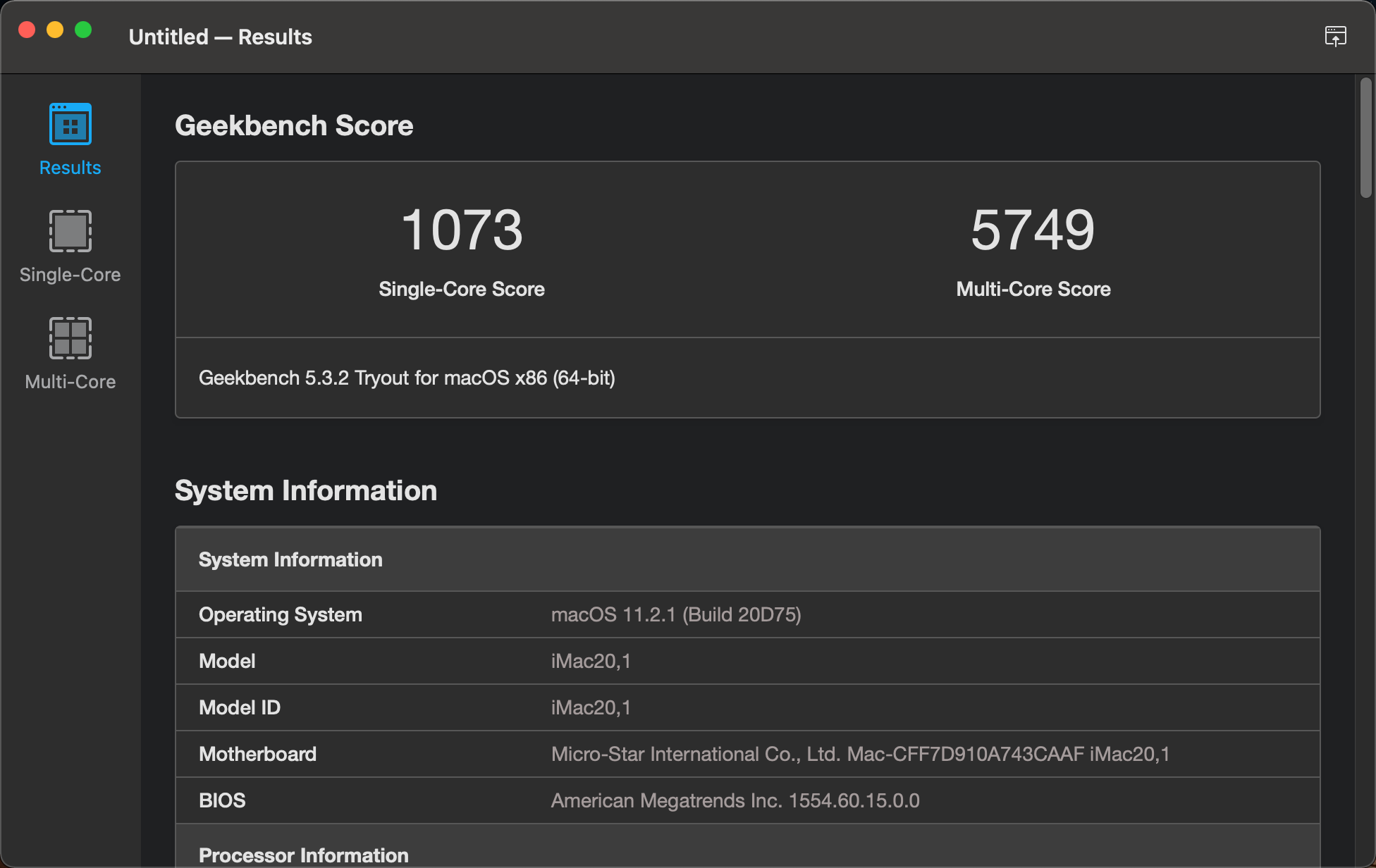
Task: Click the upload results icon in the title bar
Action: [1335, 36]
